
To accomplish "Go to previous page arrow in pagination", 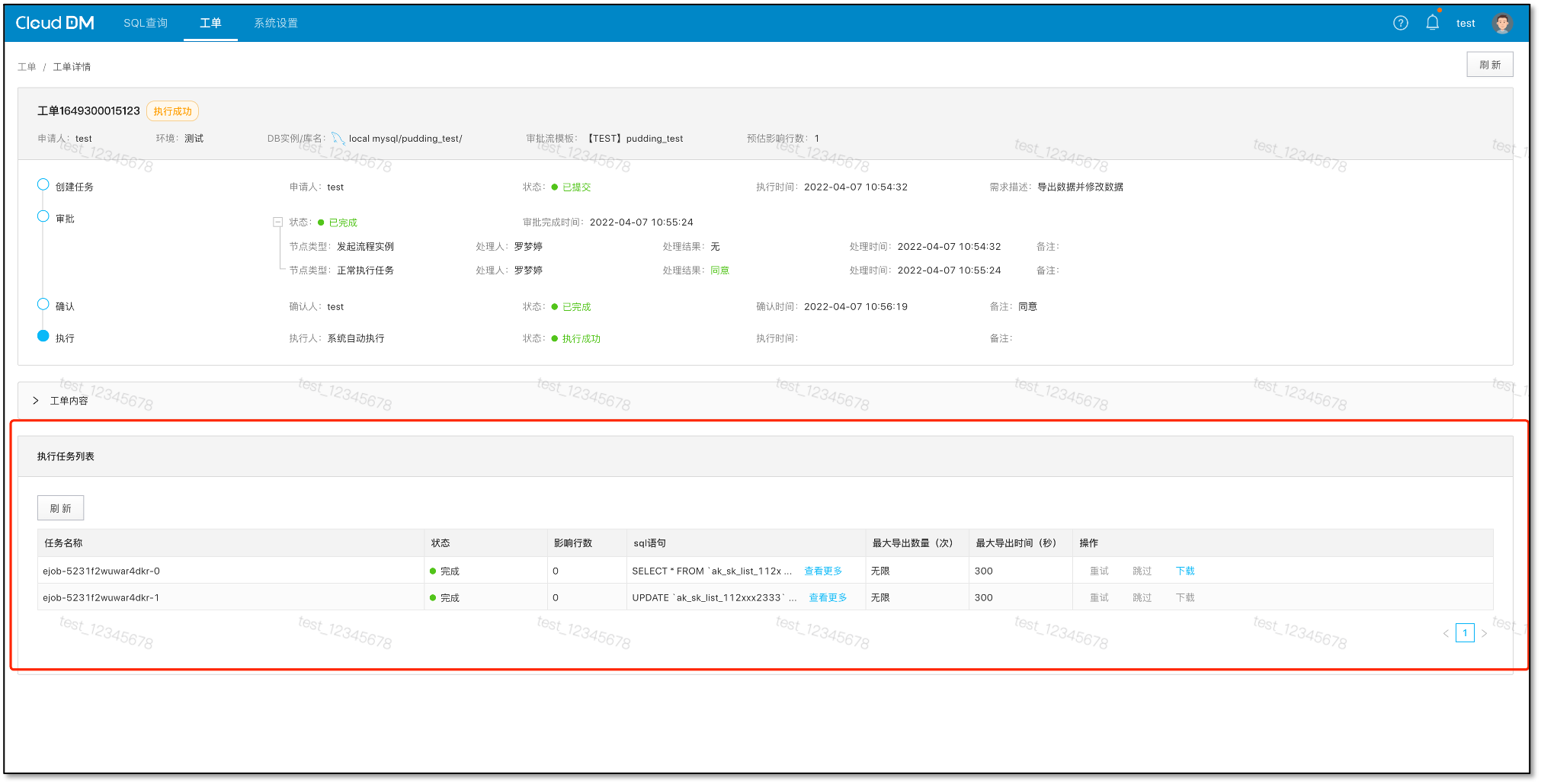I will (x=1446, y=633).
